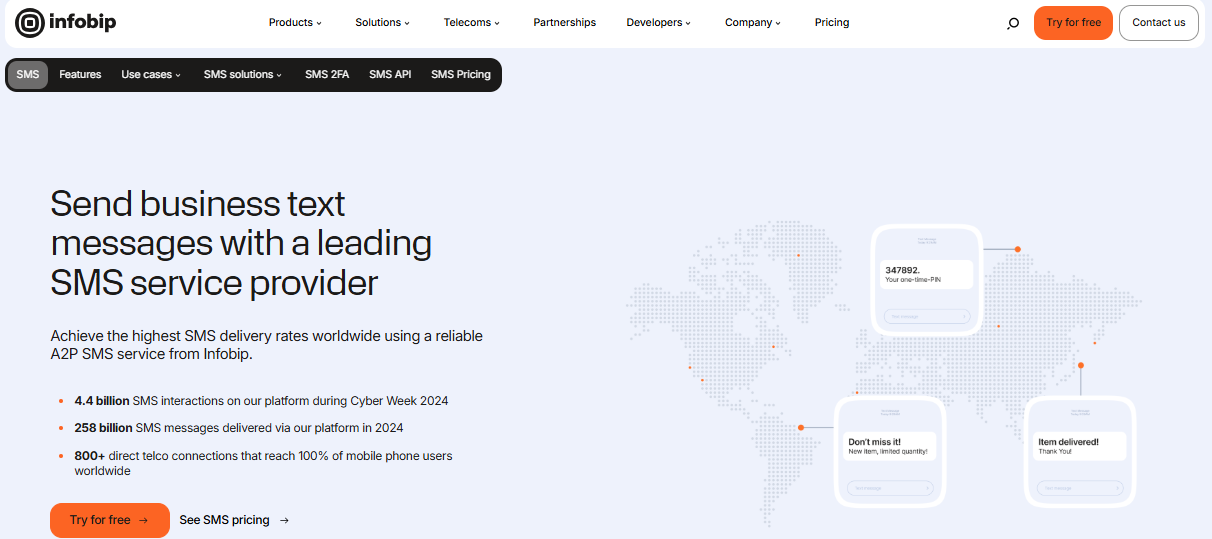Click the Contact us button
Image resolution: width=1212 pixels, height=539 pixels.
[1159, 22]
